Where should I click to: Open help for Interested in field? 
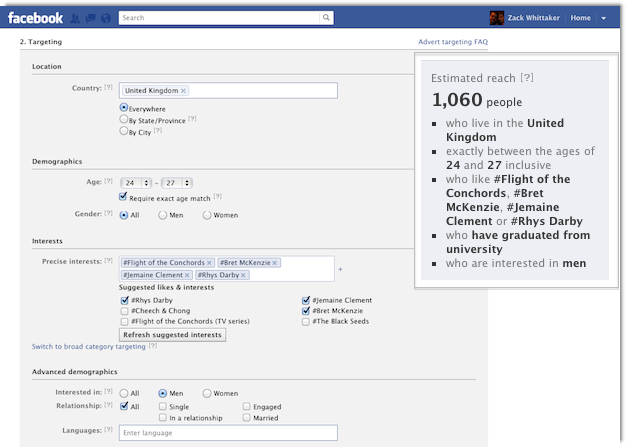[109, 391]
